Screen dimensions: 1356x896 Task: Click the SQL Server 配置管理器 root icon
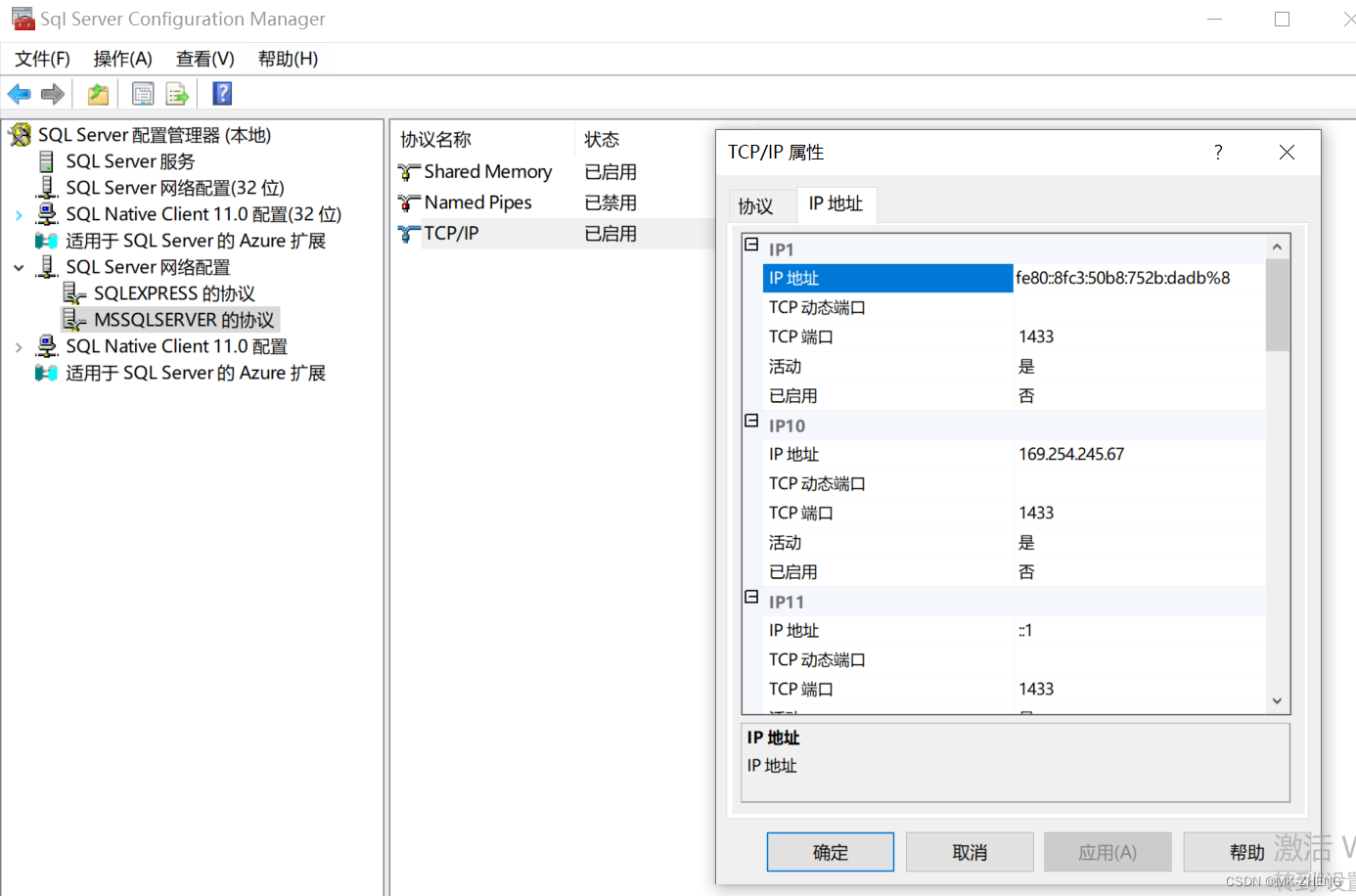(x=21, y=135)
